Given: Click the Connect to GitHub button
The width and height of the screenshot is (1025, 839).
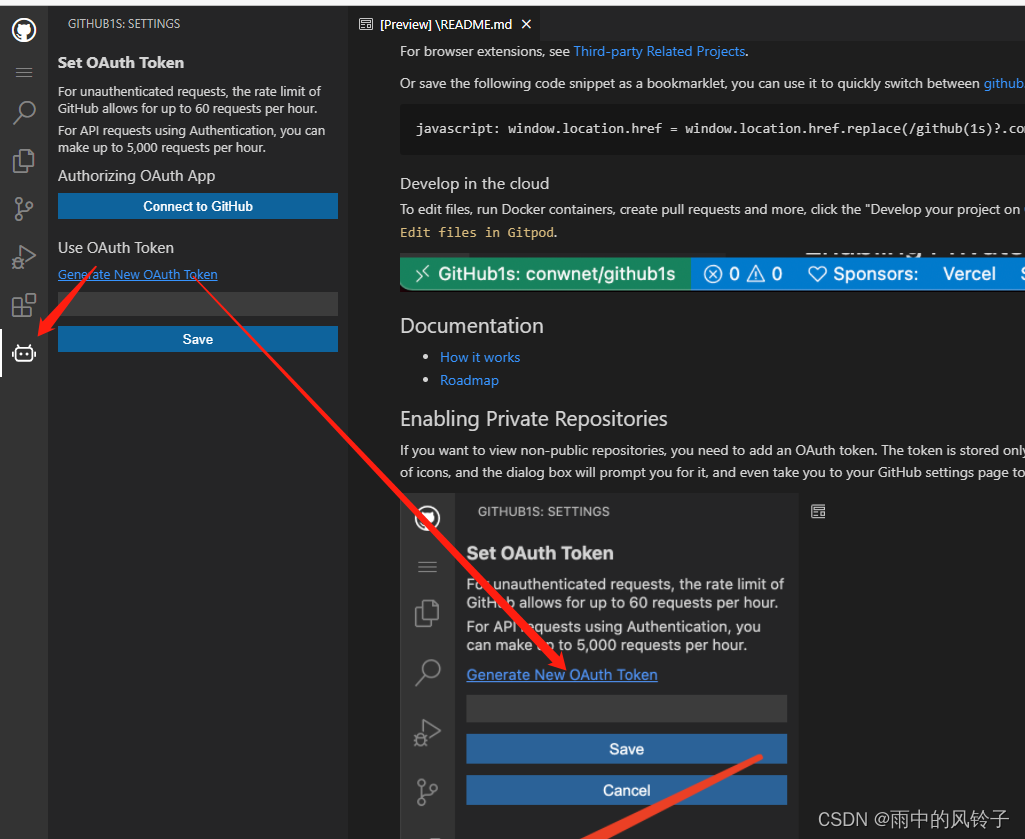Looking at the screenshot, I should pos(197,206).
